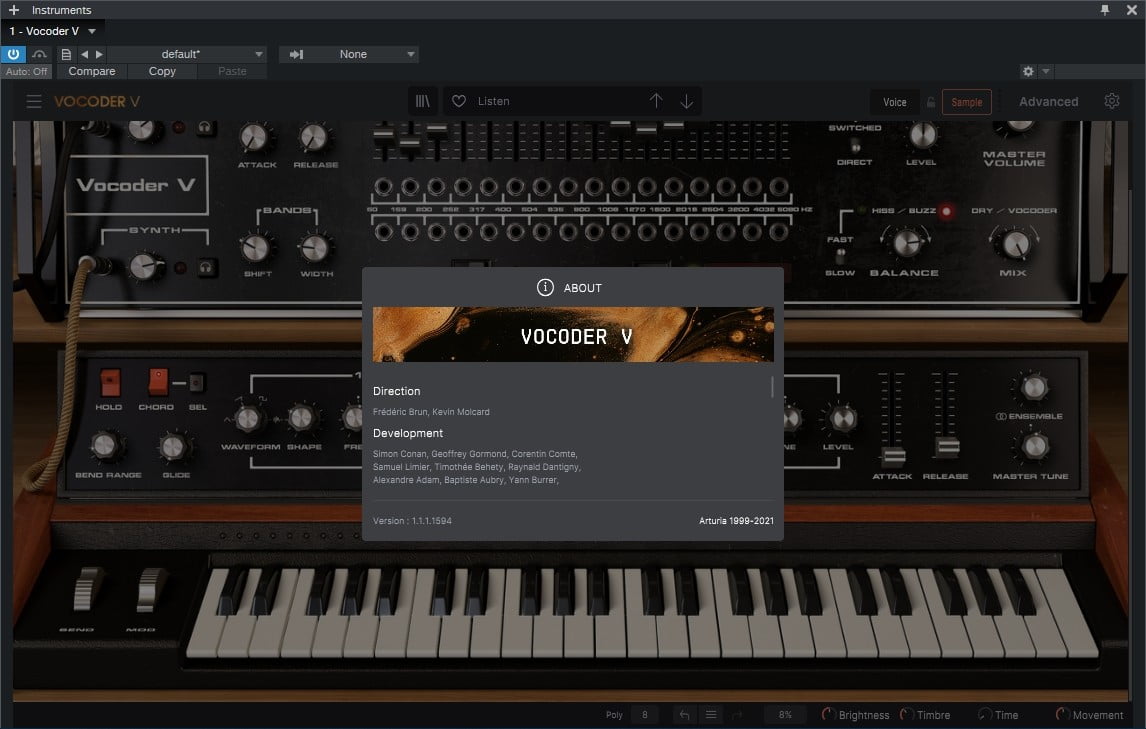Click the Version 1.1.1.1594 text
Image resolution: width=1146 pixels, height=729 pixels.
pos(412,521)
